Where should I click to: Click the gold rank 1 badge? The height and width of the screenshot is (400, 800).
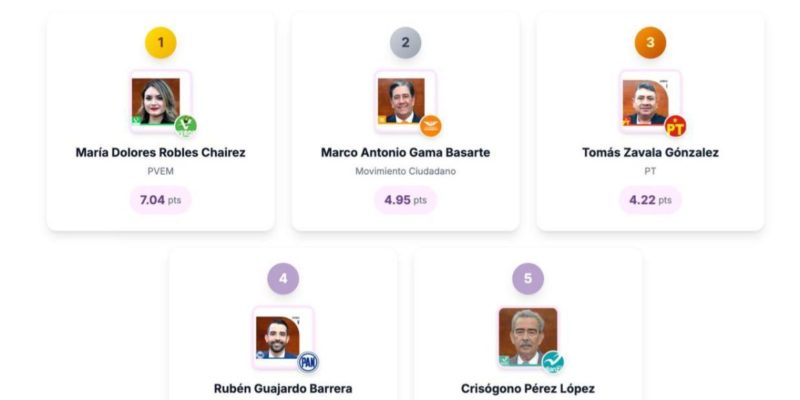point(161,42)
